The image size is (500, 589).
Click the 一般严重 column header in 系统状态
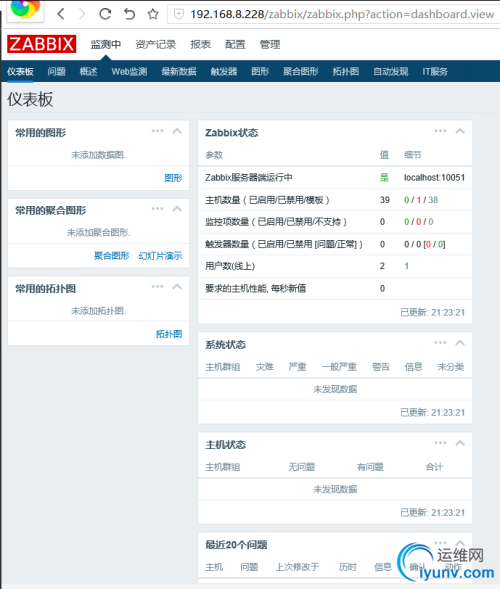click(x=339, y=367)
